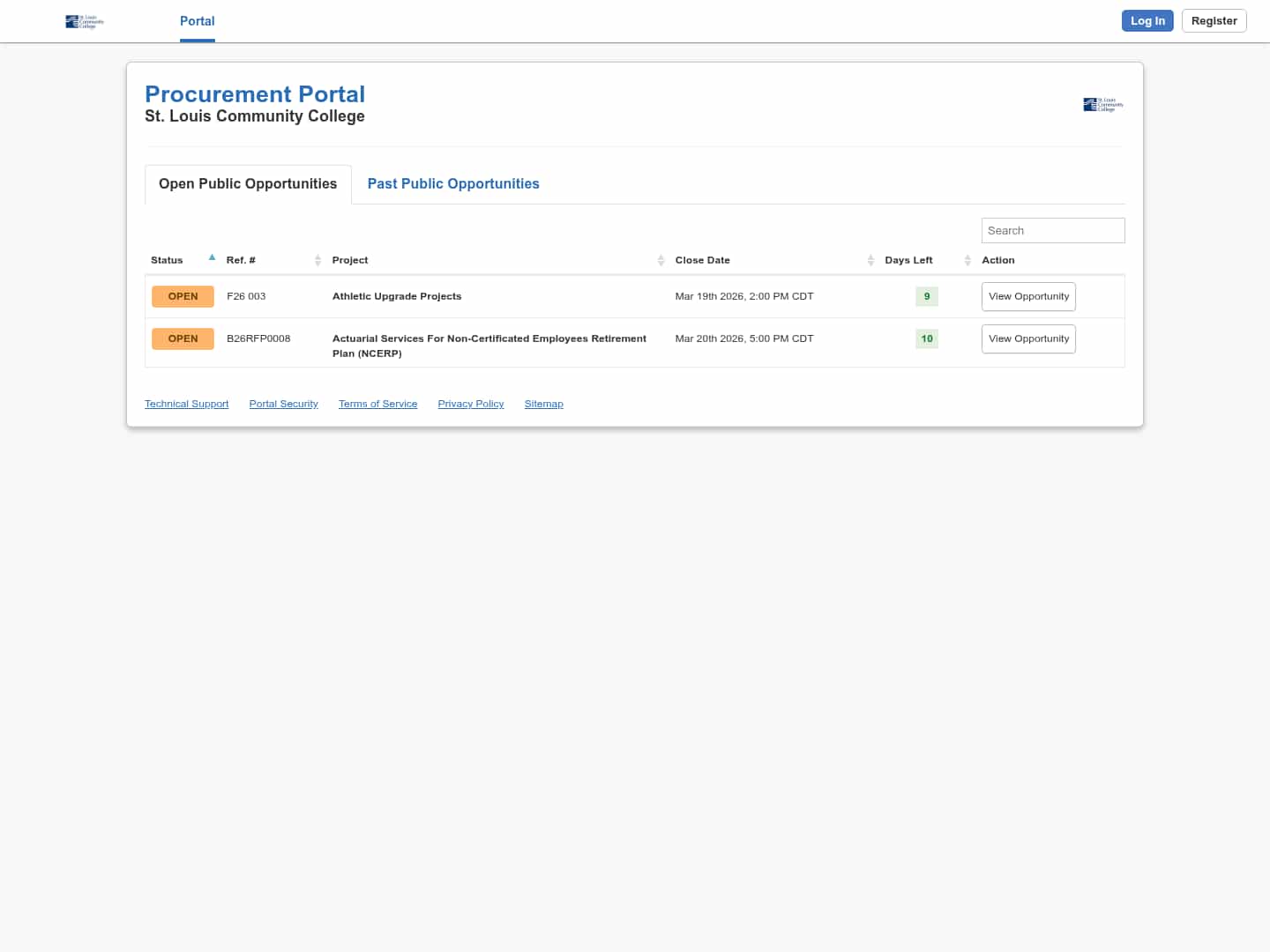Screen dimensions: 1270x952
Task: Click the OPEN status badge for F26 003
Action: (183, 296)
